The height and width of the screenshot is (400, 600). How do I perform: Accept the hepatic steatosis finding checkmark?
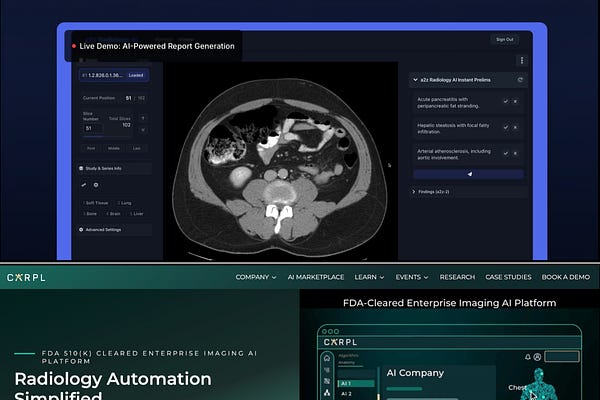click(x=506, y=127)
